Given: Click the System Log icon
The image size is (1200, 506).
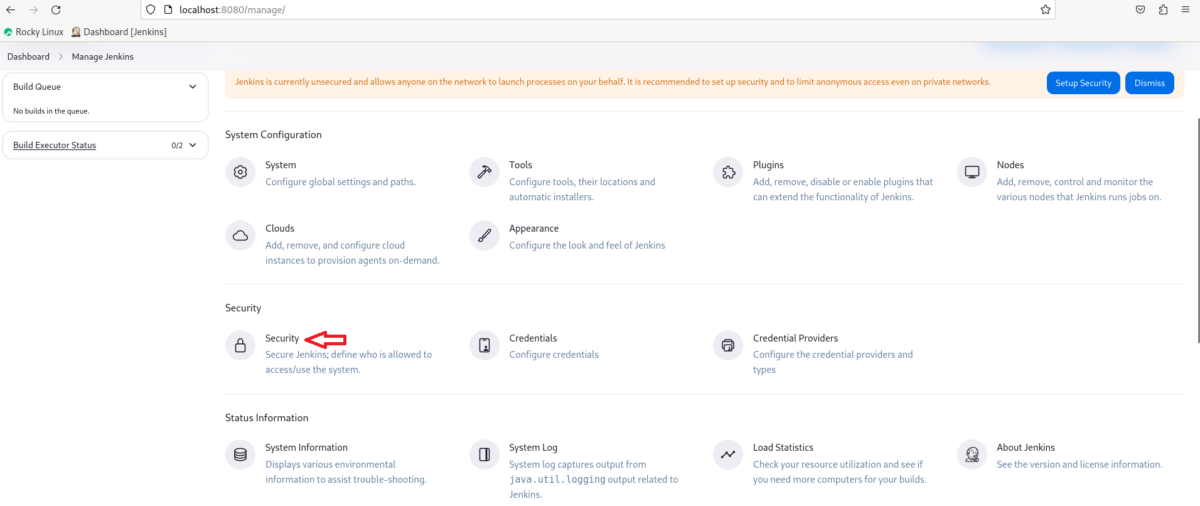Looking at the screenshot, I should click(484, 455).
